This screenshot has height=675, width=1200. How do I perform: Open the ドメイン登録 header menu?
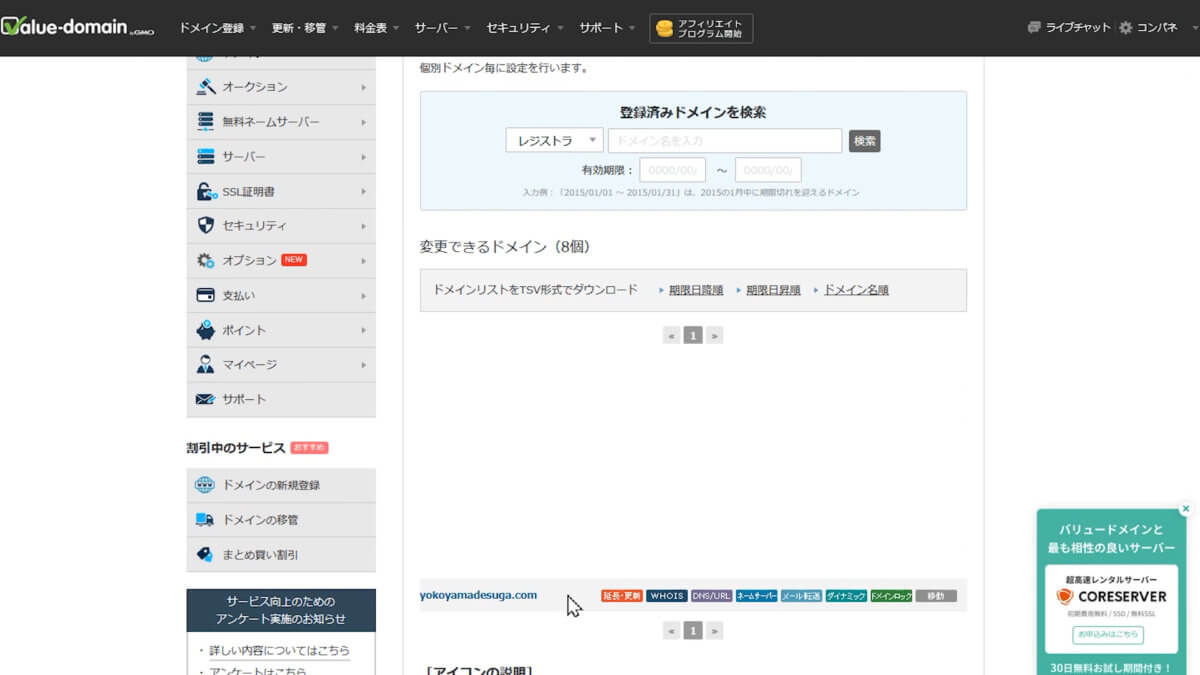pyautogui.click(x=217, y=28)
